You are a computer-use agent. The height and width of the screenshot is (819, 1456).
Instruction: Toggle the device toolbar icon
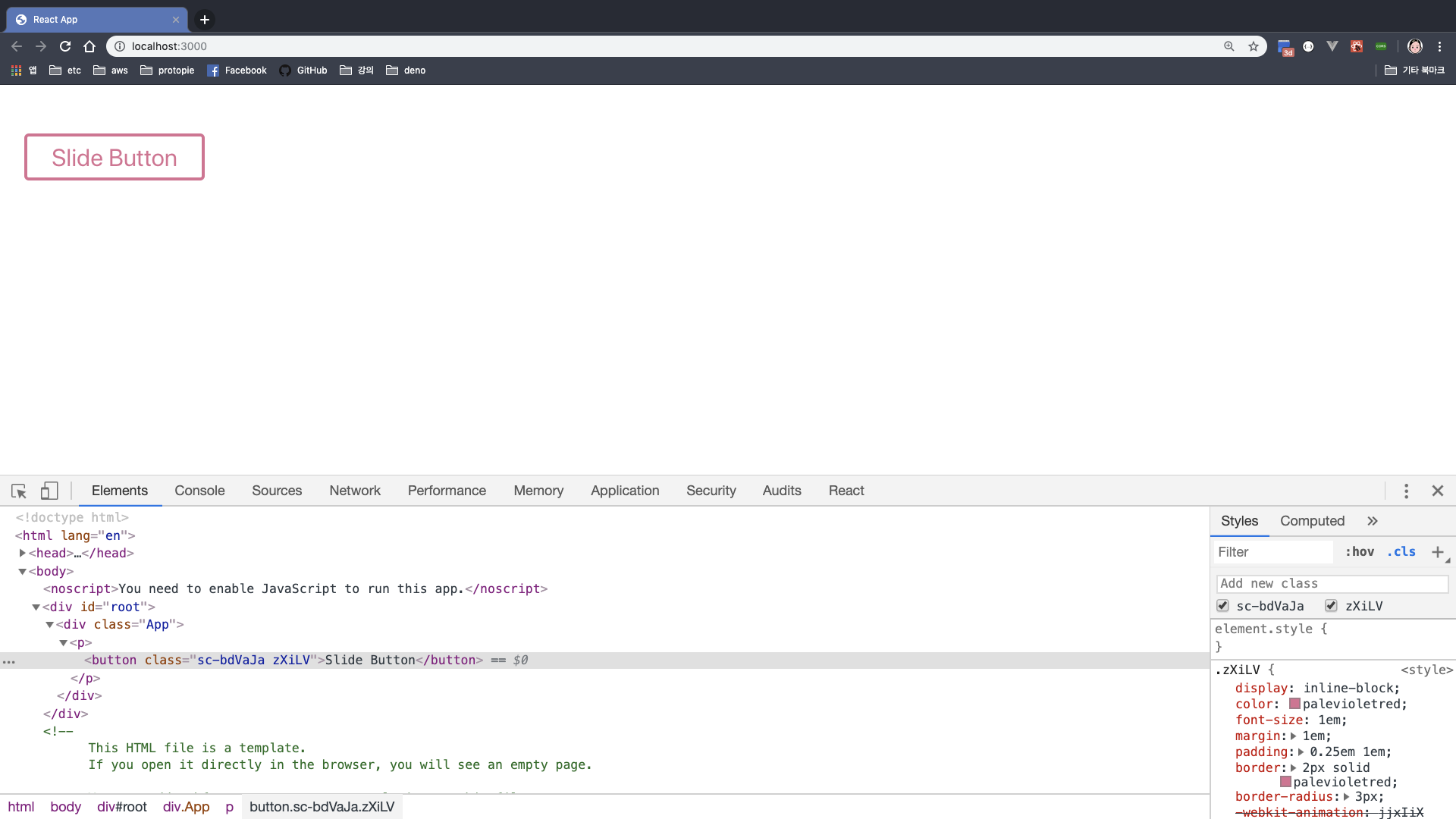(x=49, y=491)
